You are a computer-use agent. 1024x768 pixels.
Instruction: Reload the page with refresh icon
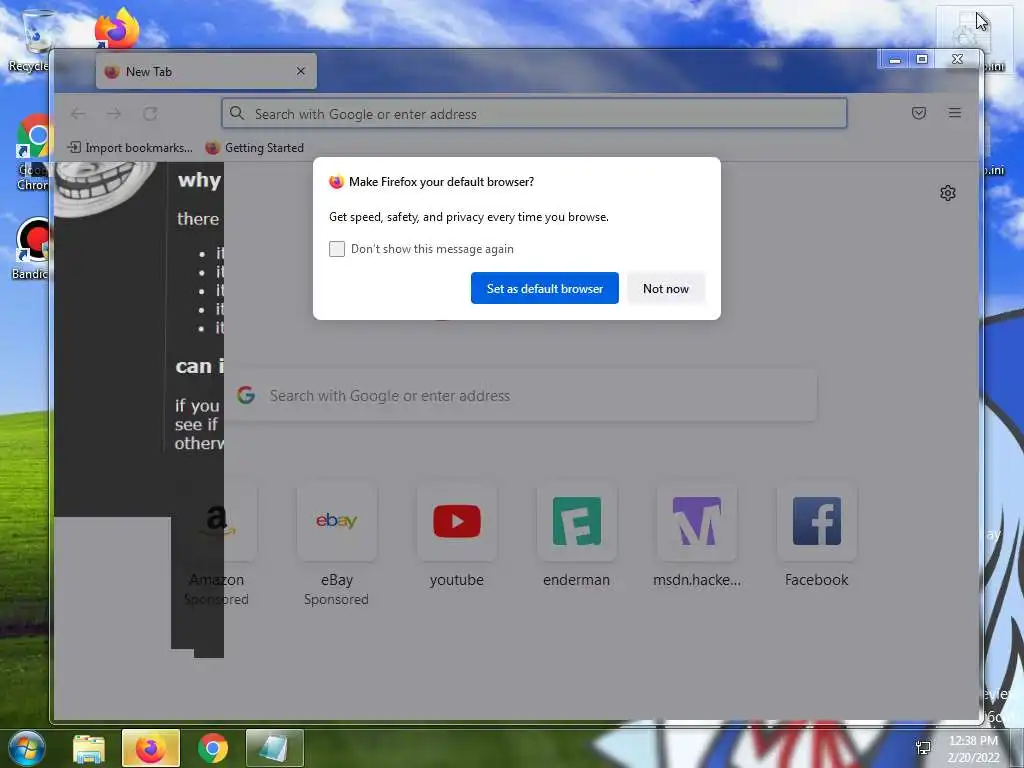tap(150, 114)
